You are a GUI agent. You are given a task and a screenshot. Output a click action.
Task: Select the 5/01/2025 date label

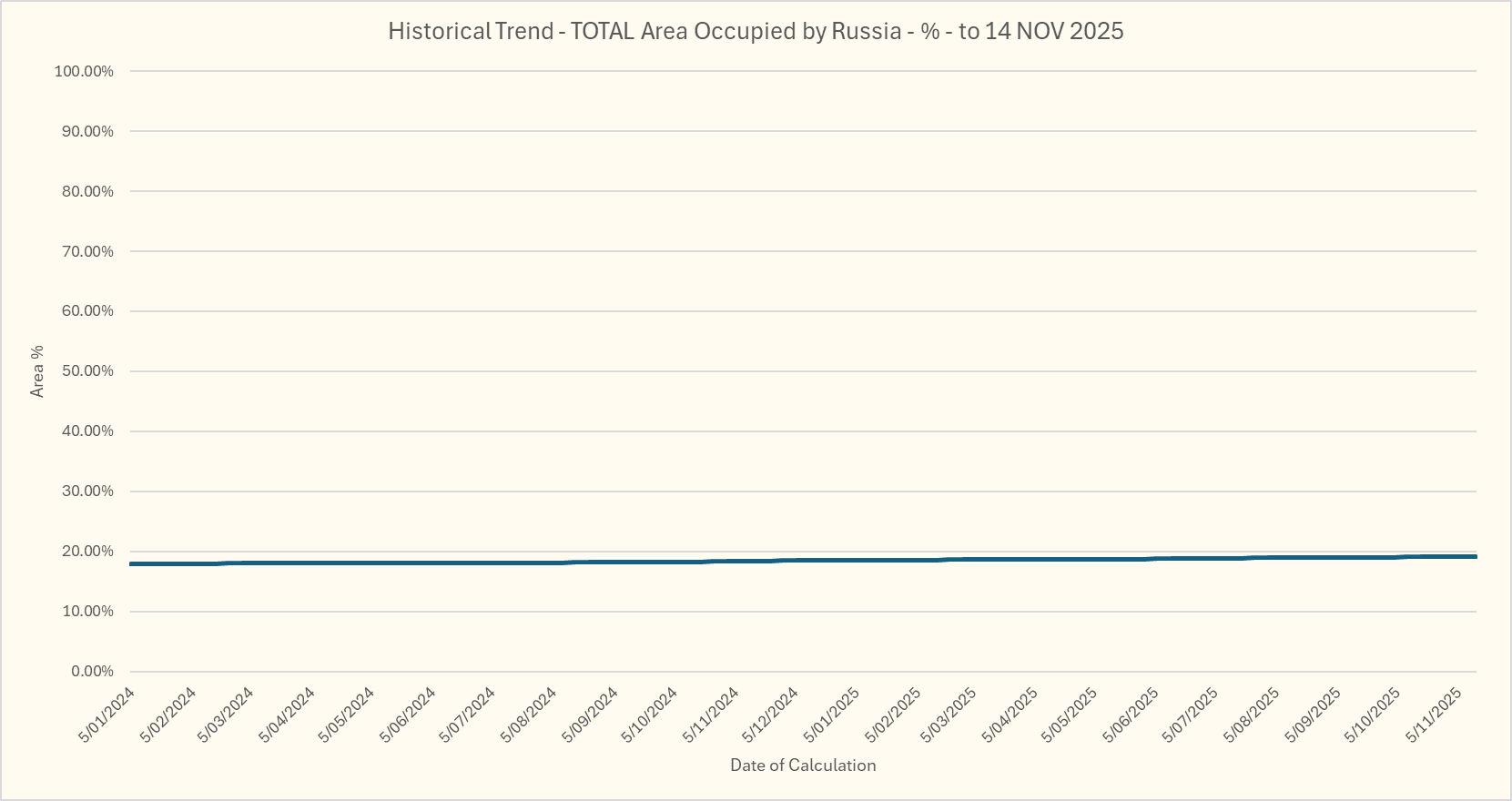pyautogui.click(x=831, y=715)
